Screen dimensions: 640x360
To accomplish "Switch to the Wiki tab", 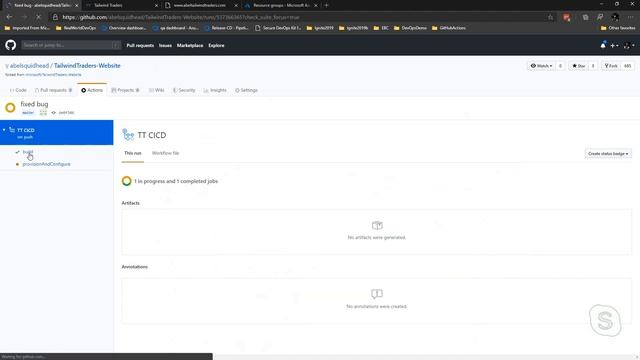I will tap(157, 90).
